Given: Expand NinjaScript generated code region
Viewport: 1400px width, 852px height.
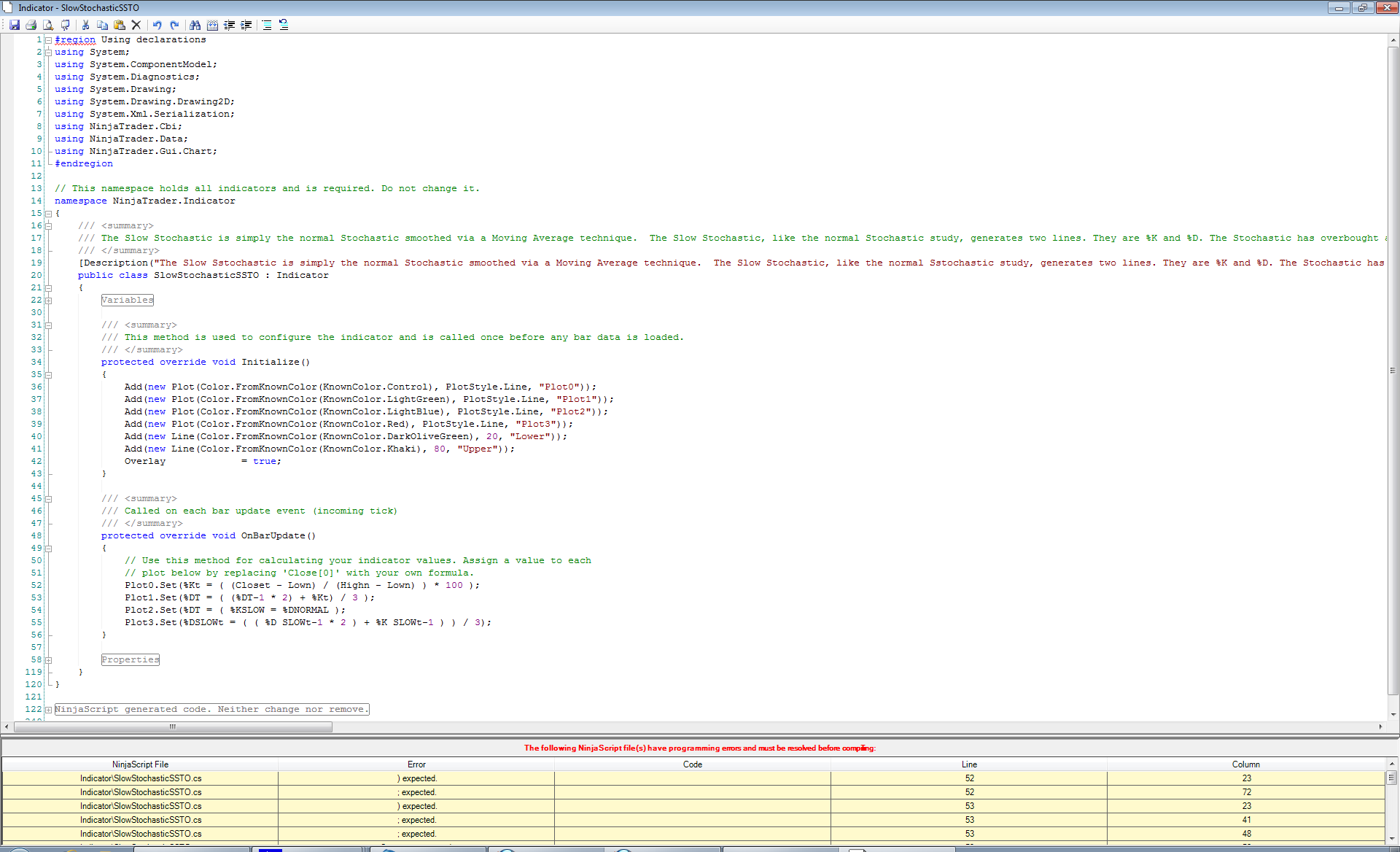Looking at the screenshot, I should click(x=48, y=710).
